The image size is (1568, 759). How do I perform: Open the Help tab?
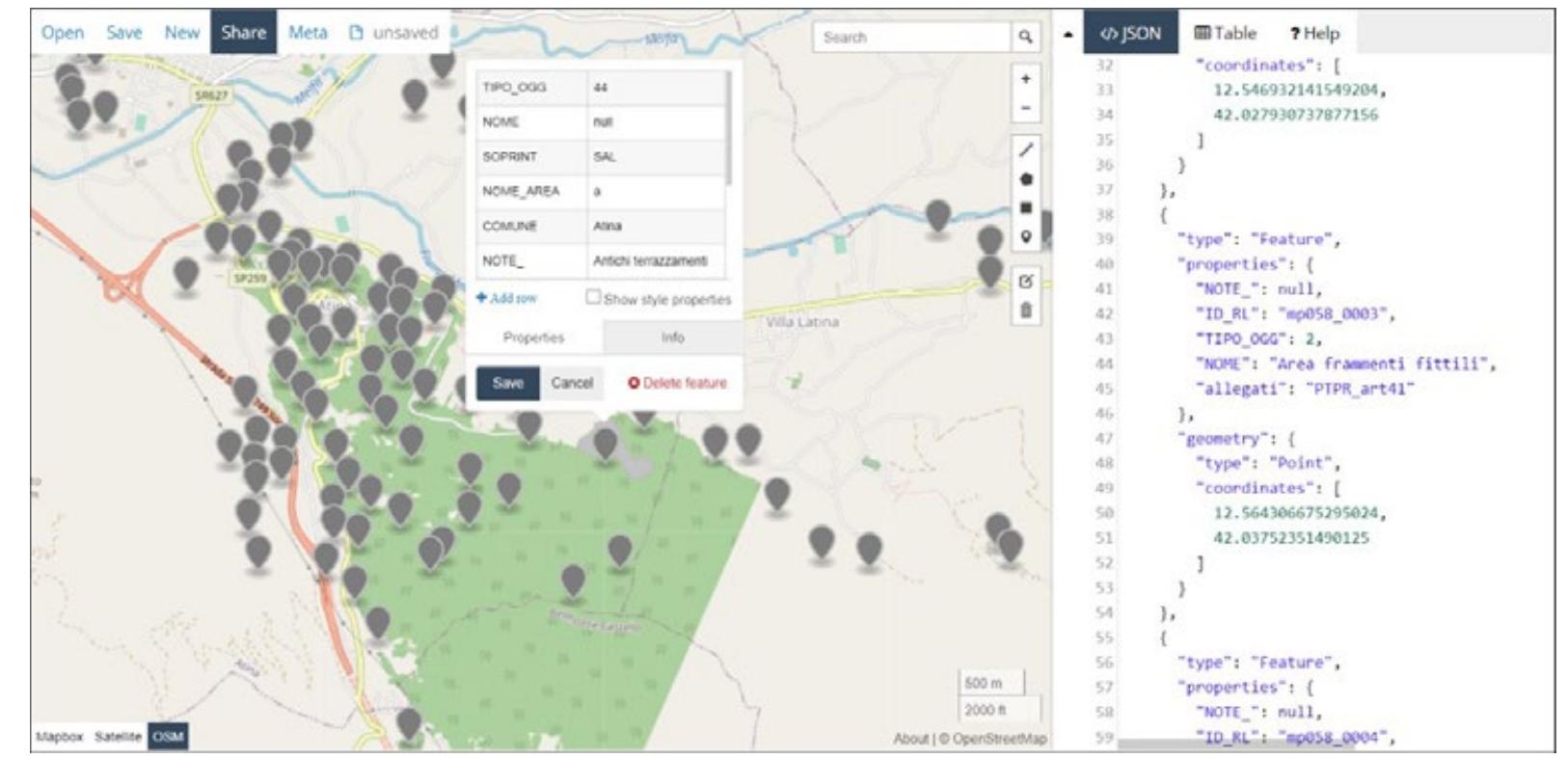click(x=1315, y=34)
